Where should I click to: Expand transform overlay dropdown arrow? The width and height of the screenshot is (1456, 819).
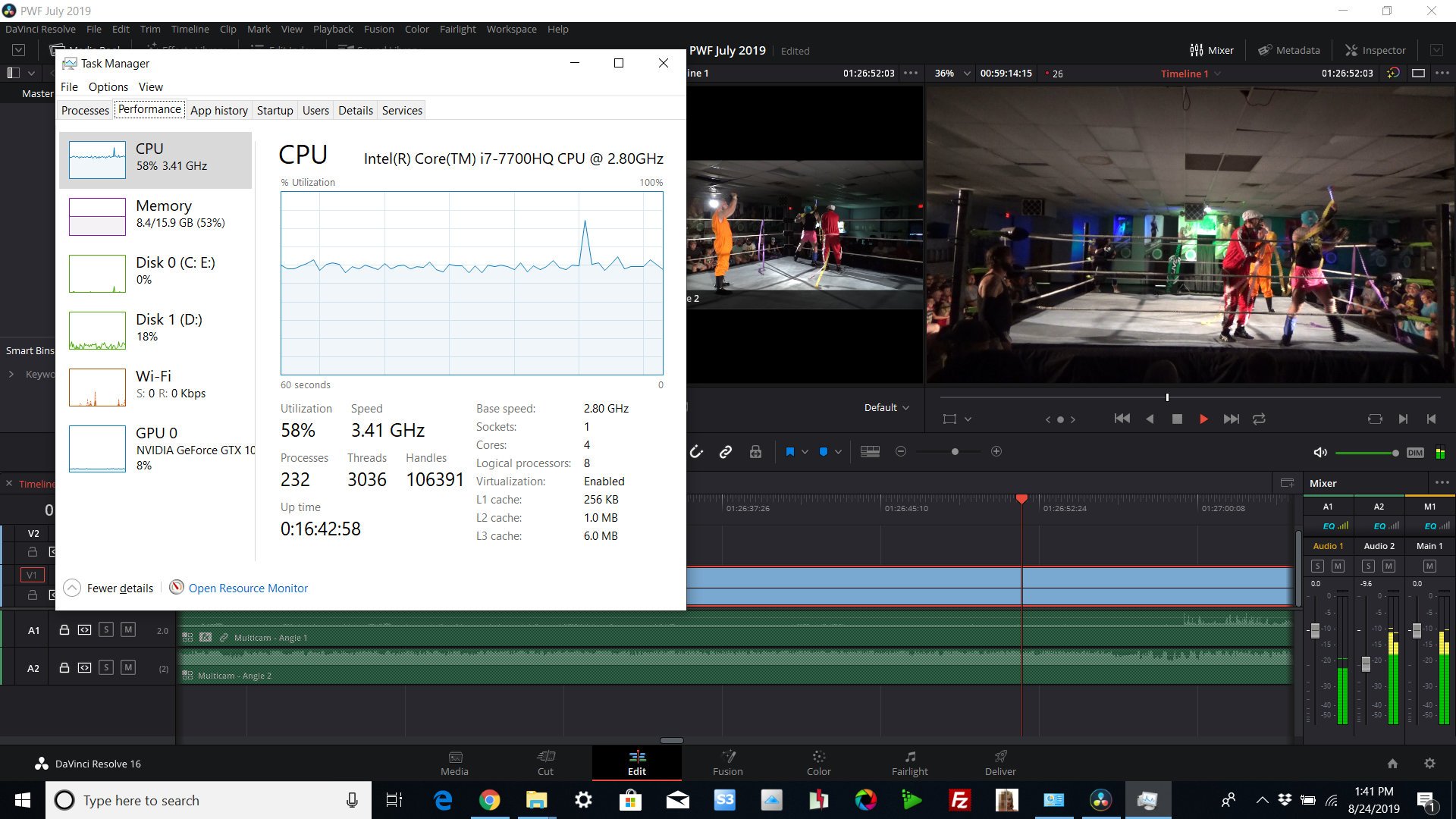[968, 419]
